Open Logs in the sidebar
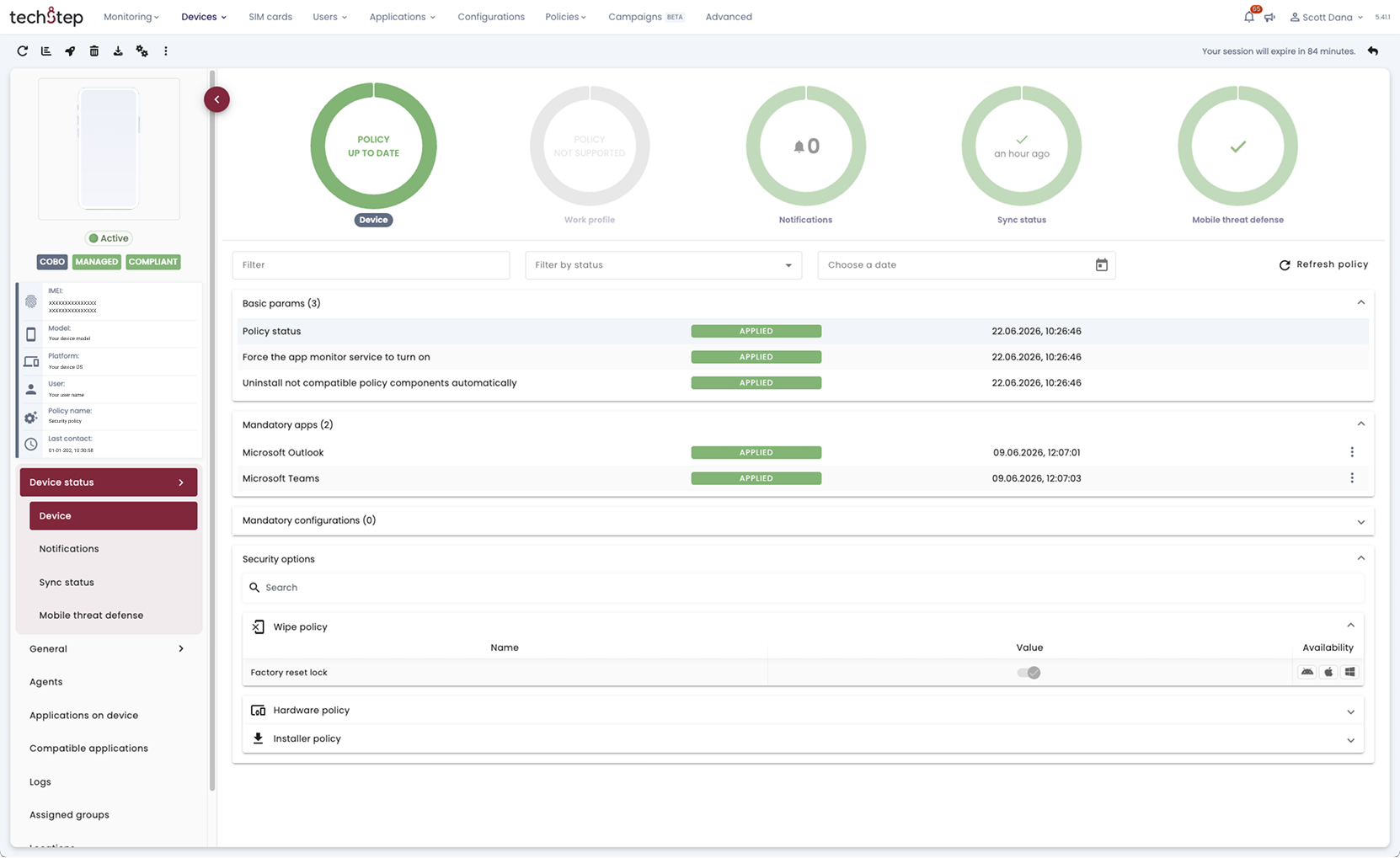1400x858 pixels. (107, 782)
